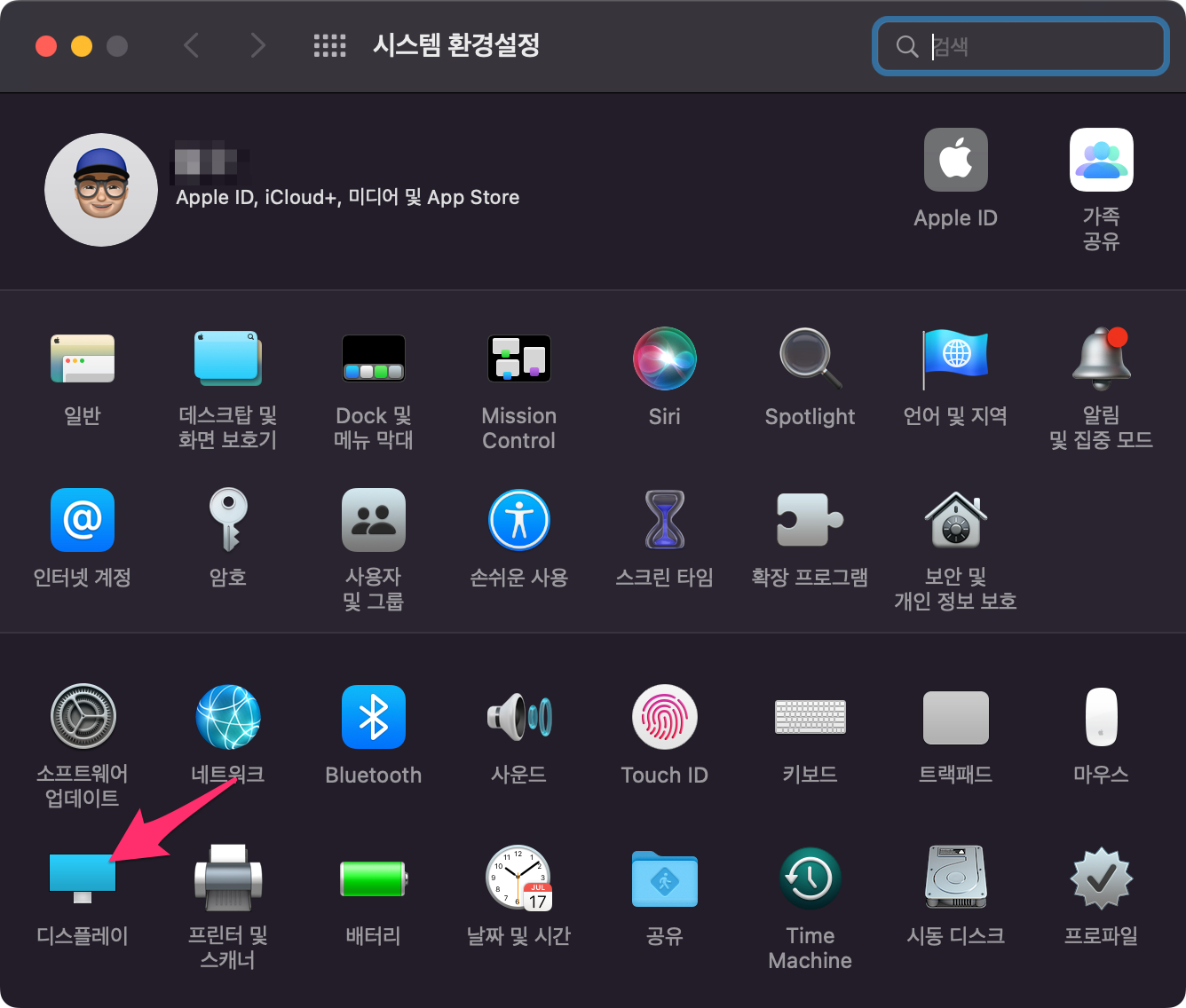The height and width of the screenshot is (1008, 1186).
Task: Open 알림 및 집중 모드 preferences
Action: (1102, 358)
